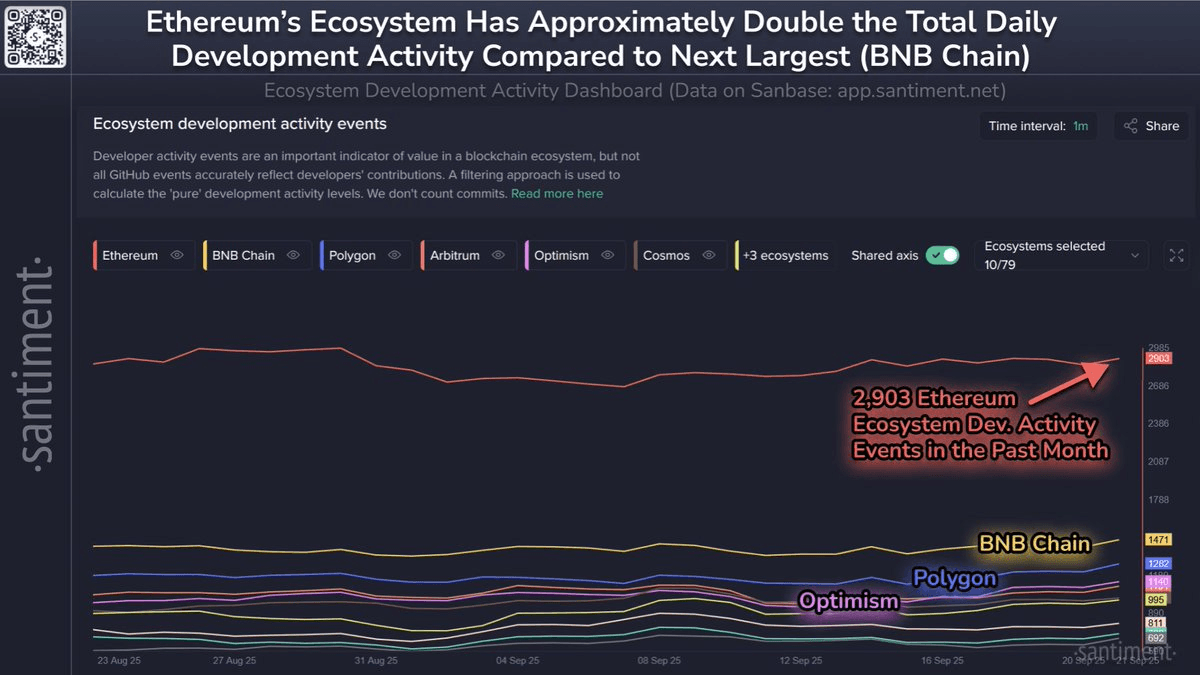Expand the +3 ecosystems list
Screen dimensions: 1200x675
pos(785,256)
